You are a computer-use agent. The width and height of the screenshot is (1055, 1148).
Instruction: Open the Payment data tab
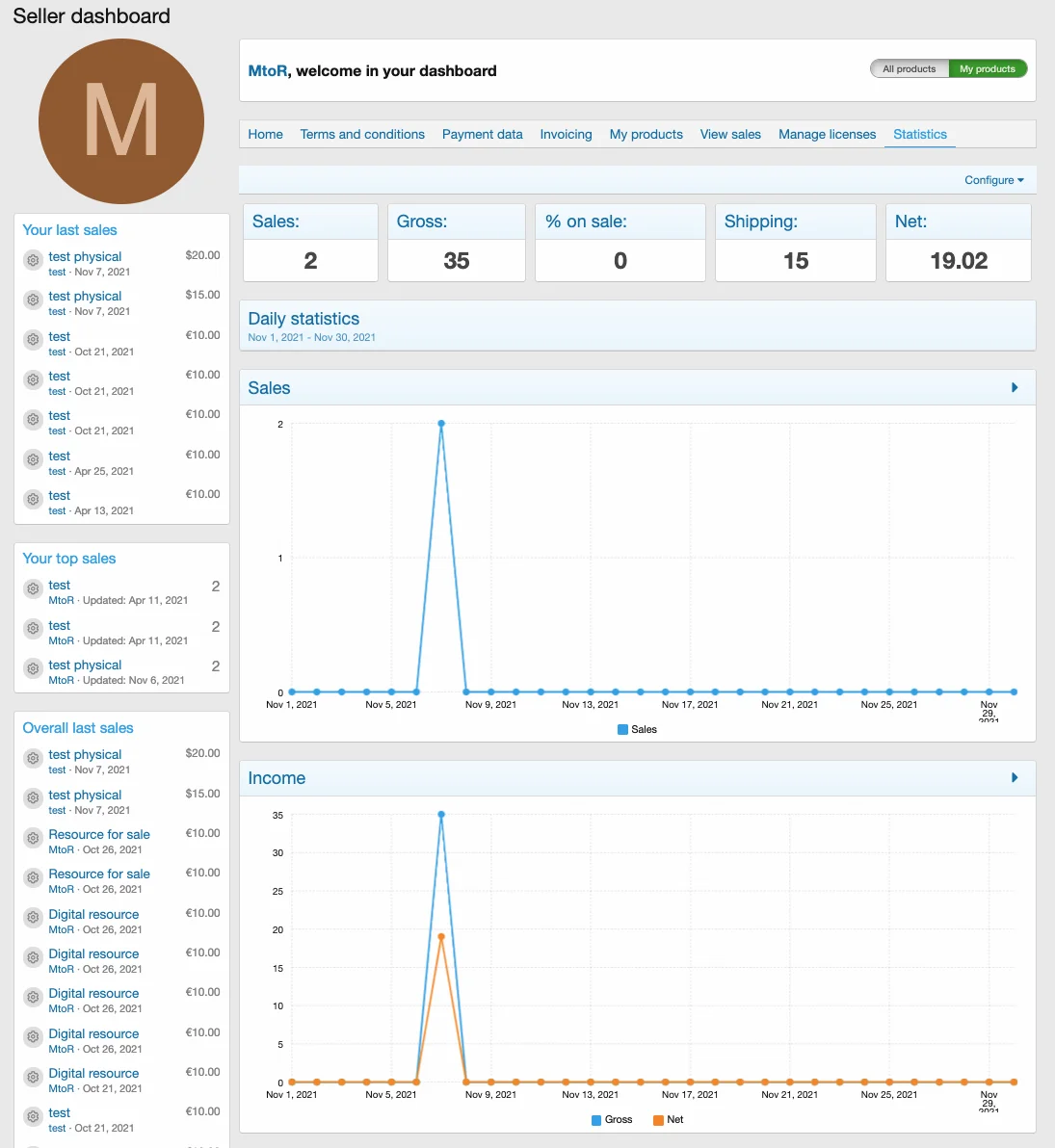coord(482,135)
